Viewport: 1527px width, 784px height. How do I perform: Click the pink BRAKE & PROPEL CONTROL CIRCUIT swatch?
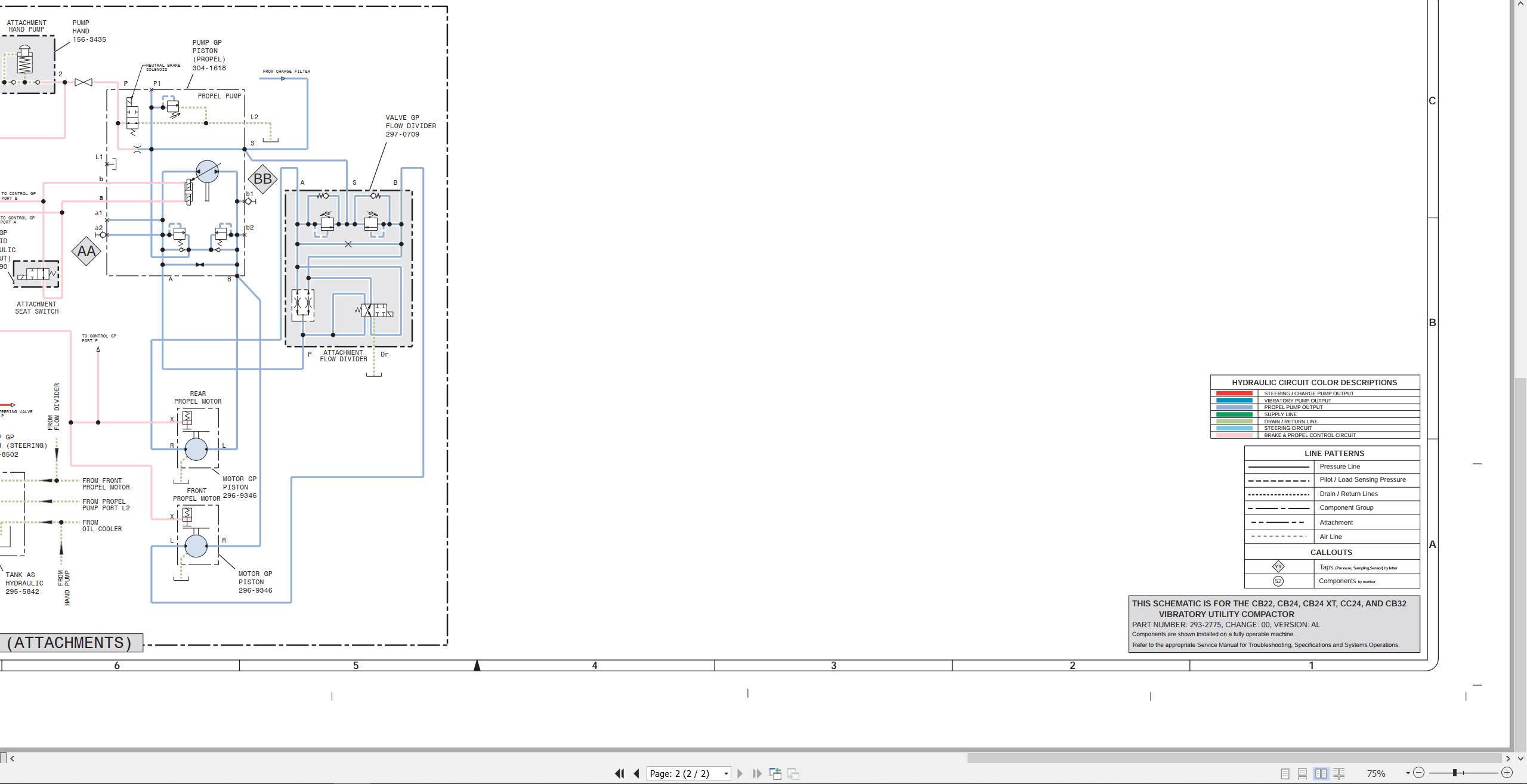click(x=1234, y=435)
